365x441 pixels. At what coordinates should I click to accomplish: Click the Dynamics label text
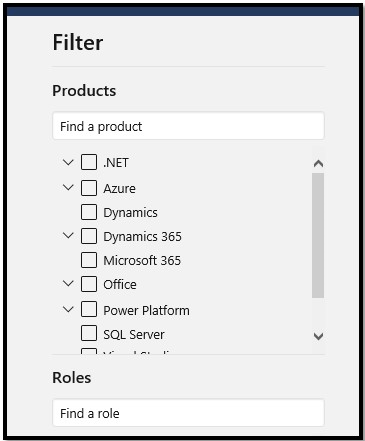pos(130,213)
